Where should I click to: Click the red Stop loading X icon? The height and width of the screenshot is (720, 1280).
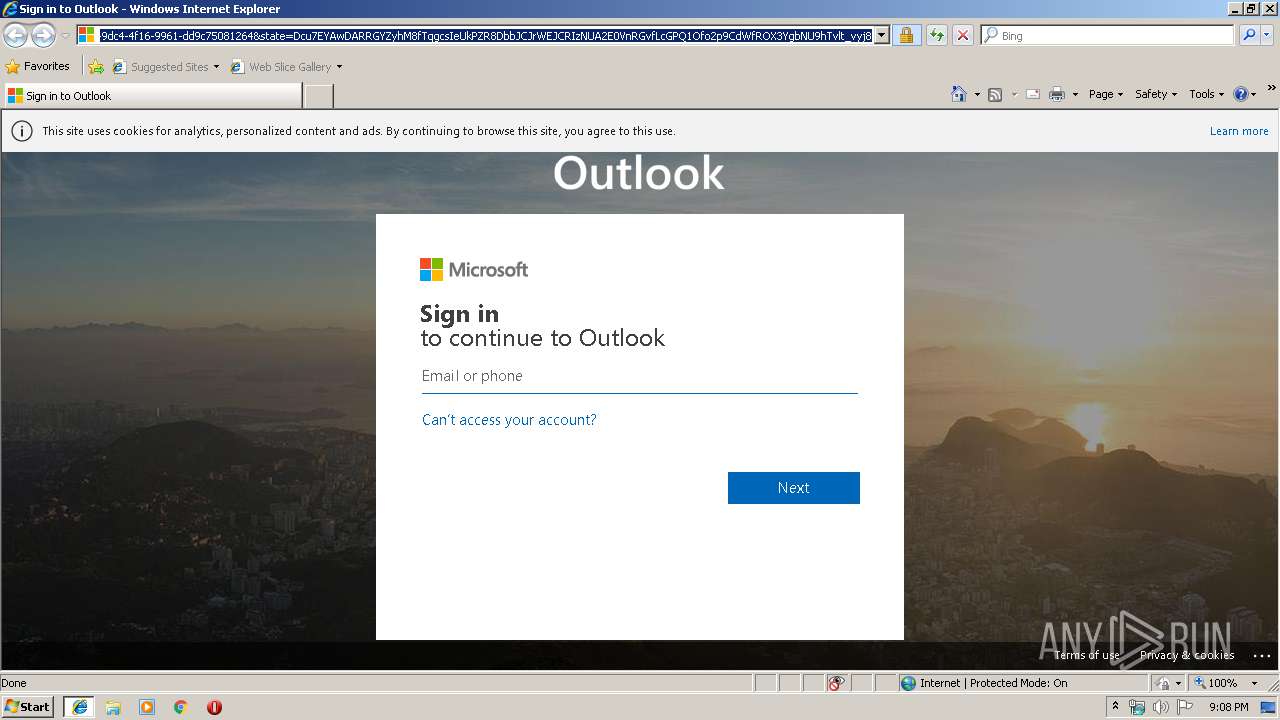point(962,35)
